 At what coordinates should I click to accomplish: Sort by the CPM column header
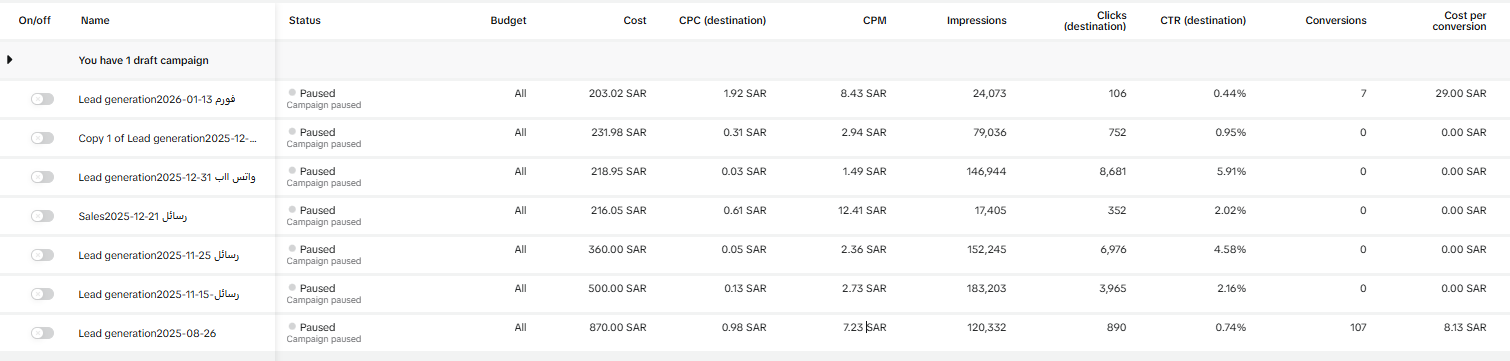(874, 20)
